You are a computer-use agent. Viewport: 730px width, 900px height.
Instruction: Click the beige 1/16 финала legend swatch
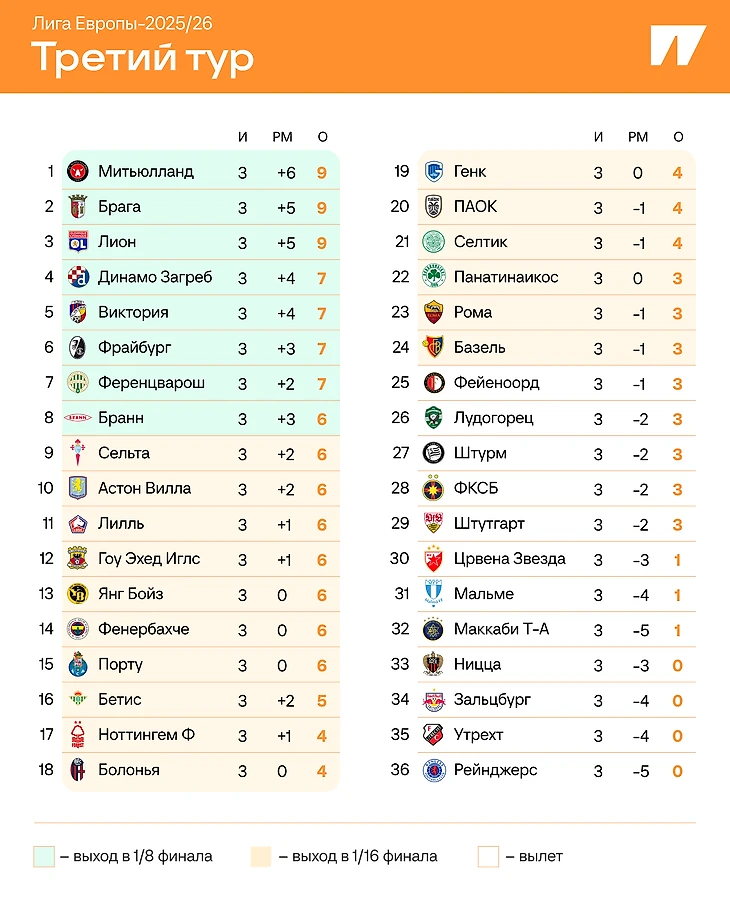261,856
